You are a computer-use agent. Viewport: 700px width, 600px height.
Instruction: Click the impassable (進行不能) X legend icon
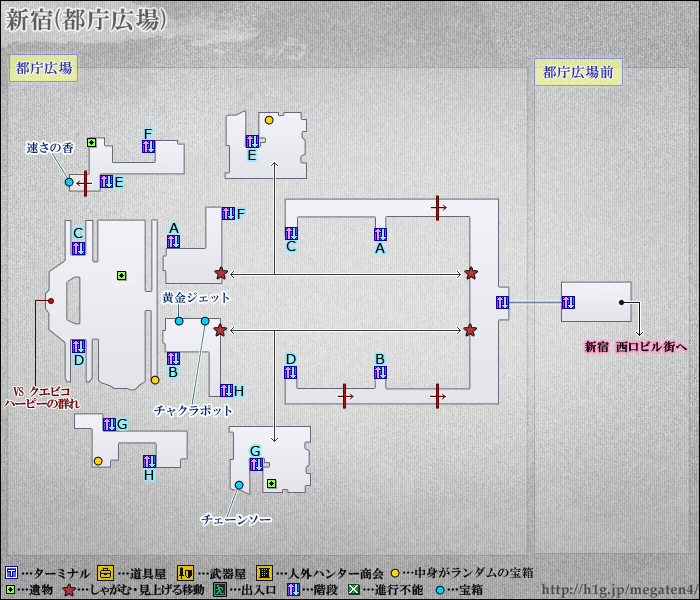(354, 590)
